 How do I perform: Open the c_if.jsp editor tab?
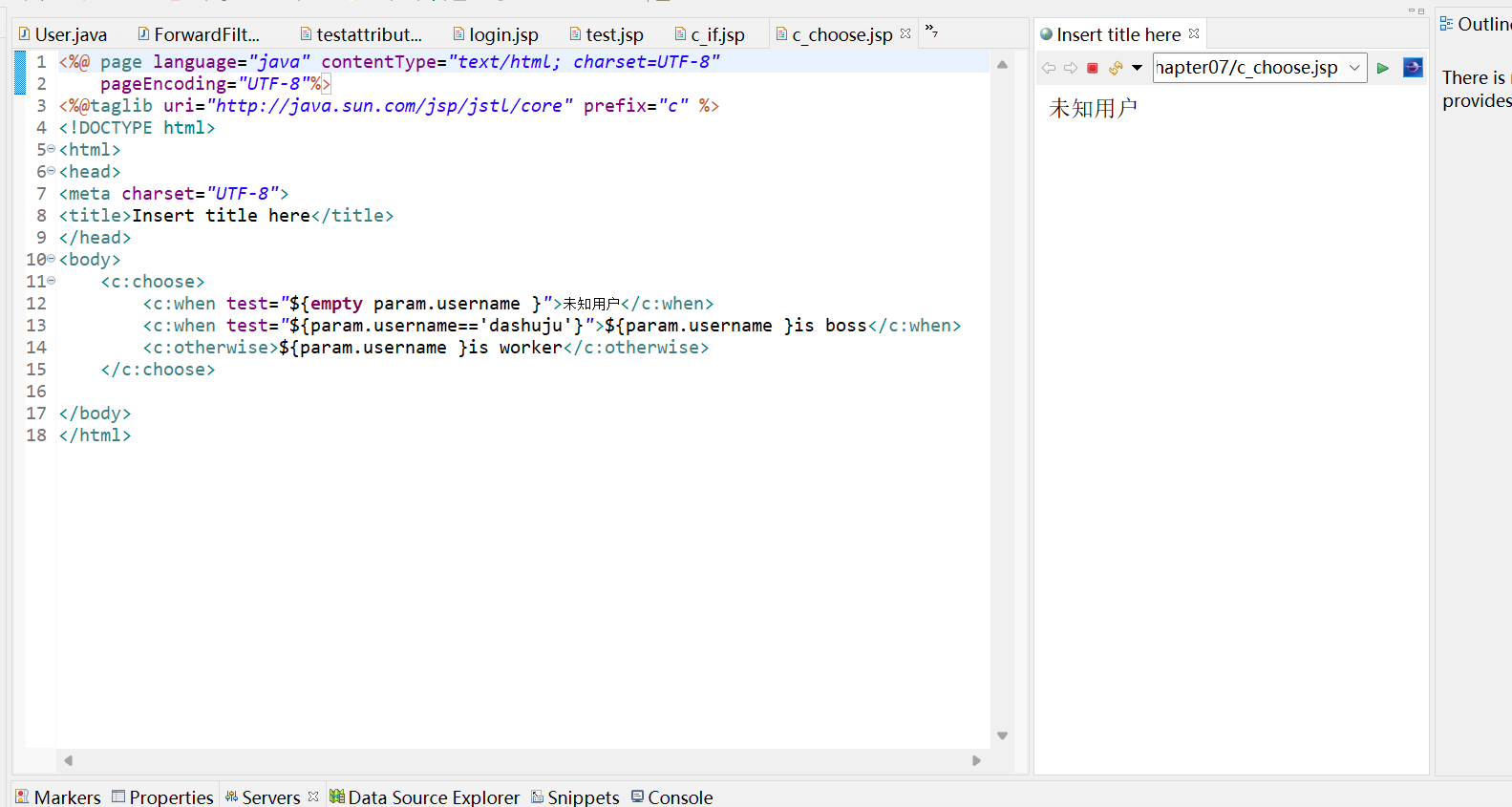tap(710, 34)
